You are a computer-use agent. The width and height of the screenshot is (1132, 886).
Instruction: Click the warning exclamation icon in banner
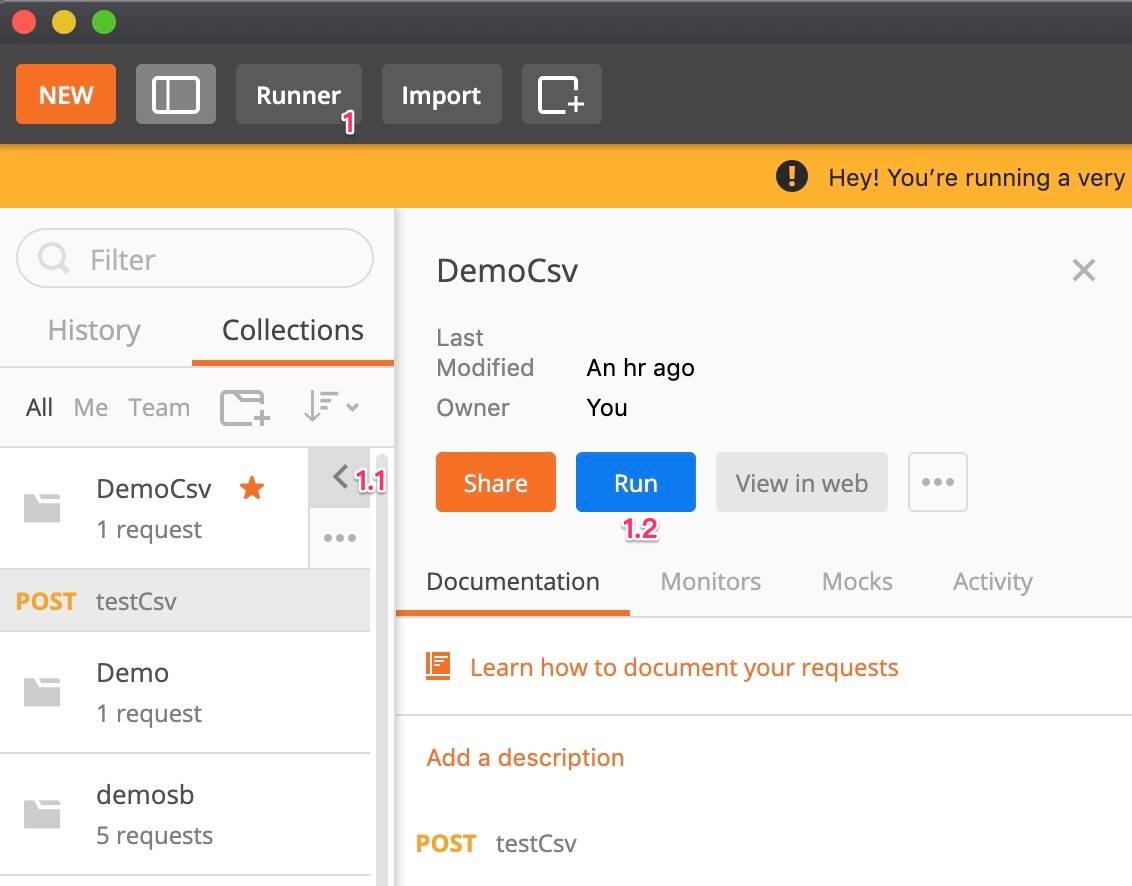[x=792, y=176]
